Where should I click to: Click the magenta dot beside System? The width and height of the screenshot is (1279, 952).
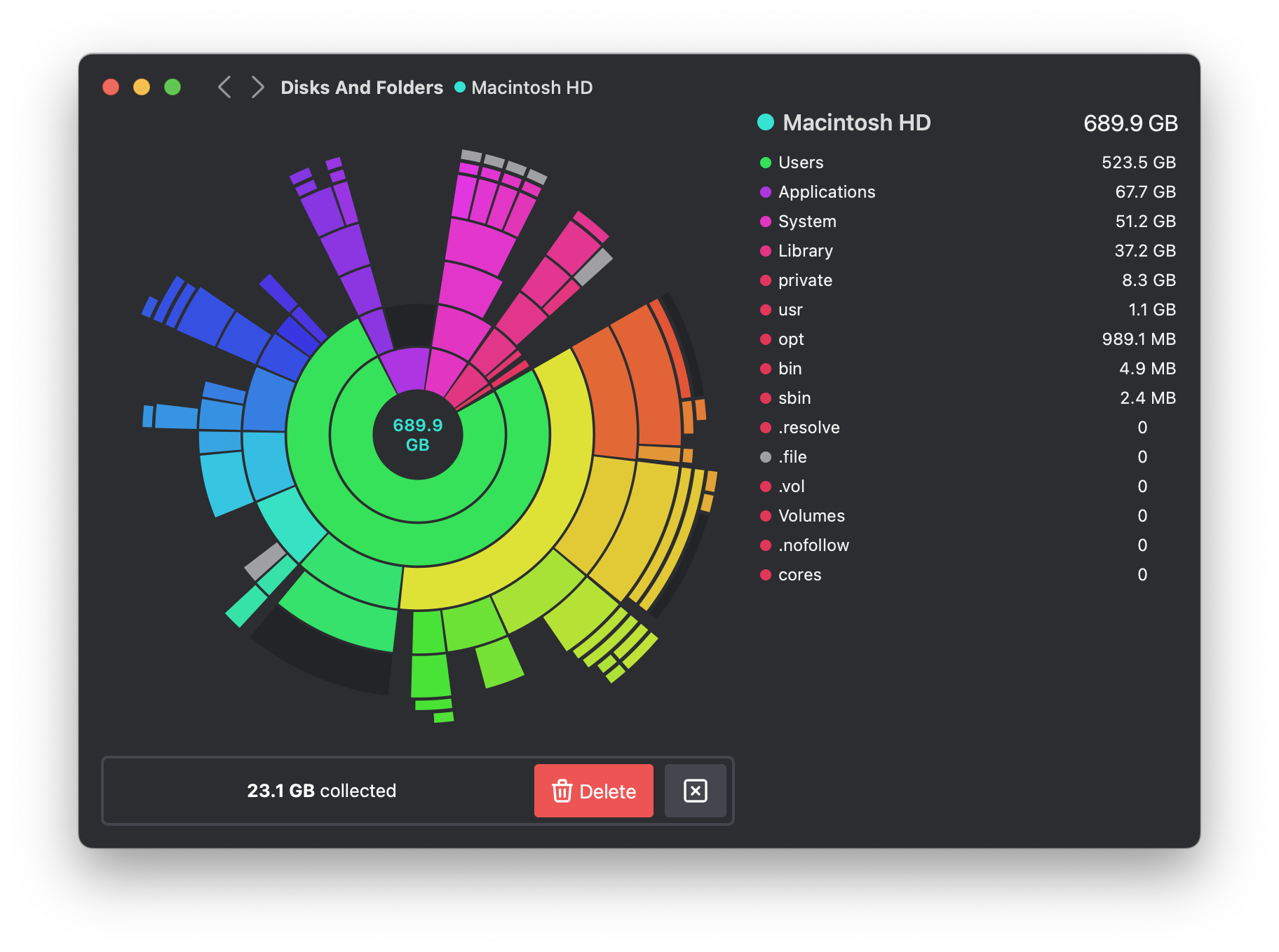(766, 222)
